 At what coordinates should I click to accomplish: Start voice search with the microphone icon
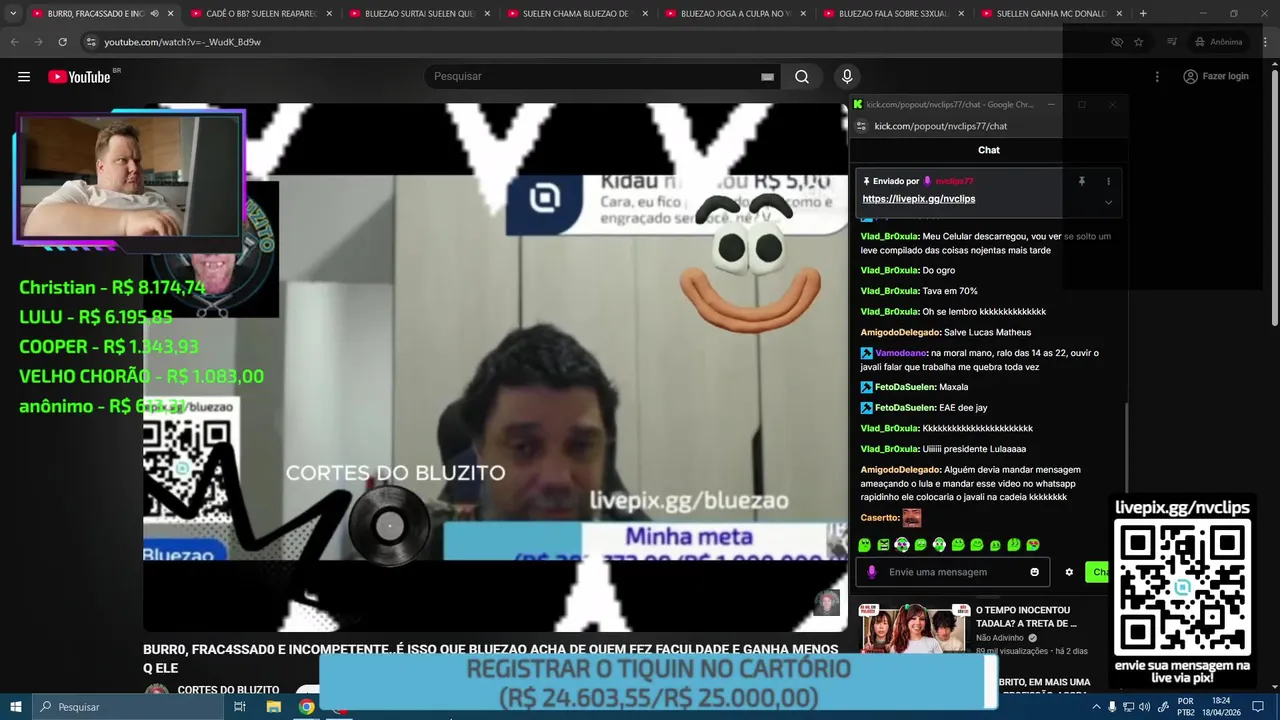pos(847,77)
